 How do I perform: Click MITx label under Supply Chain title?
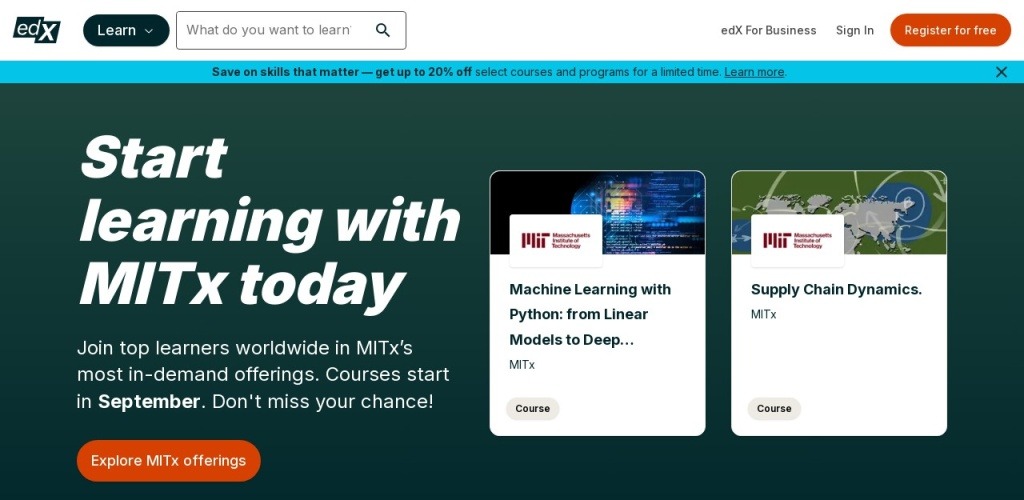(763, 315)
